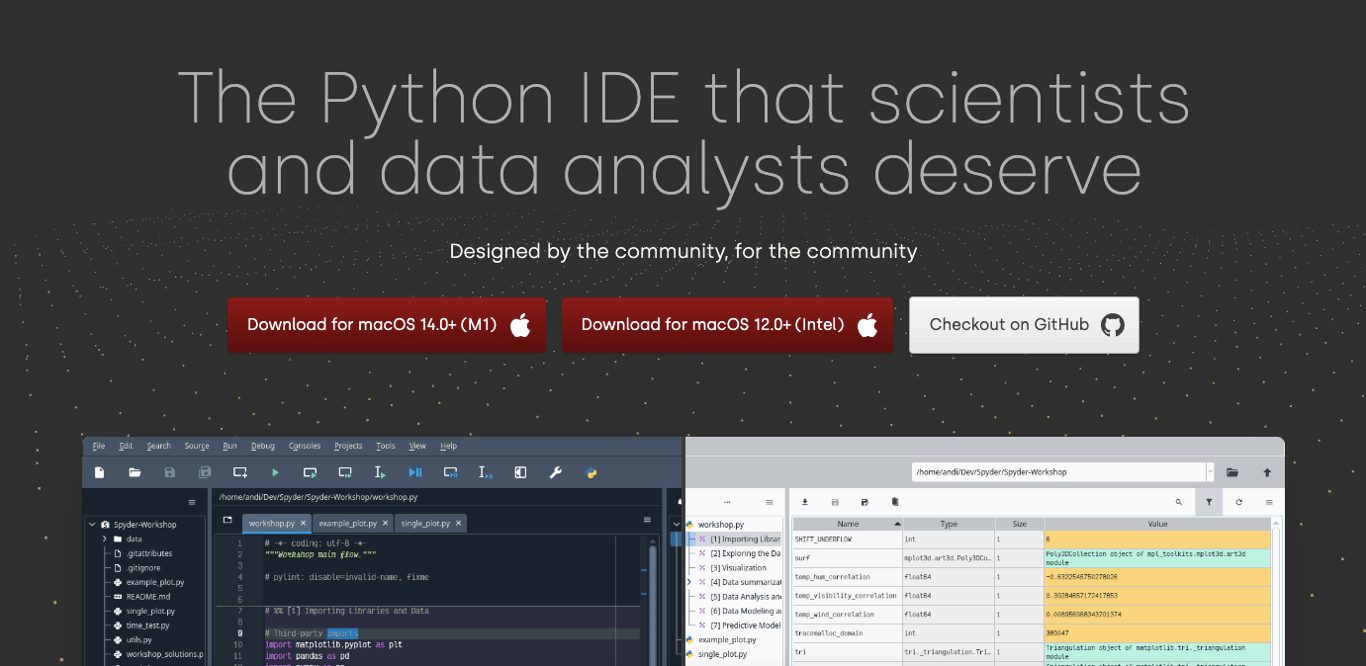Open the working directory path dropdown
Image resolution: width=1366 pixels, height=666 pixels.
1210,472
